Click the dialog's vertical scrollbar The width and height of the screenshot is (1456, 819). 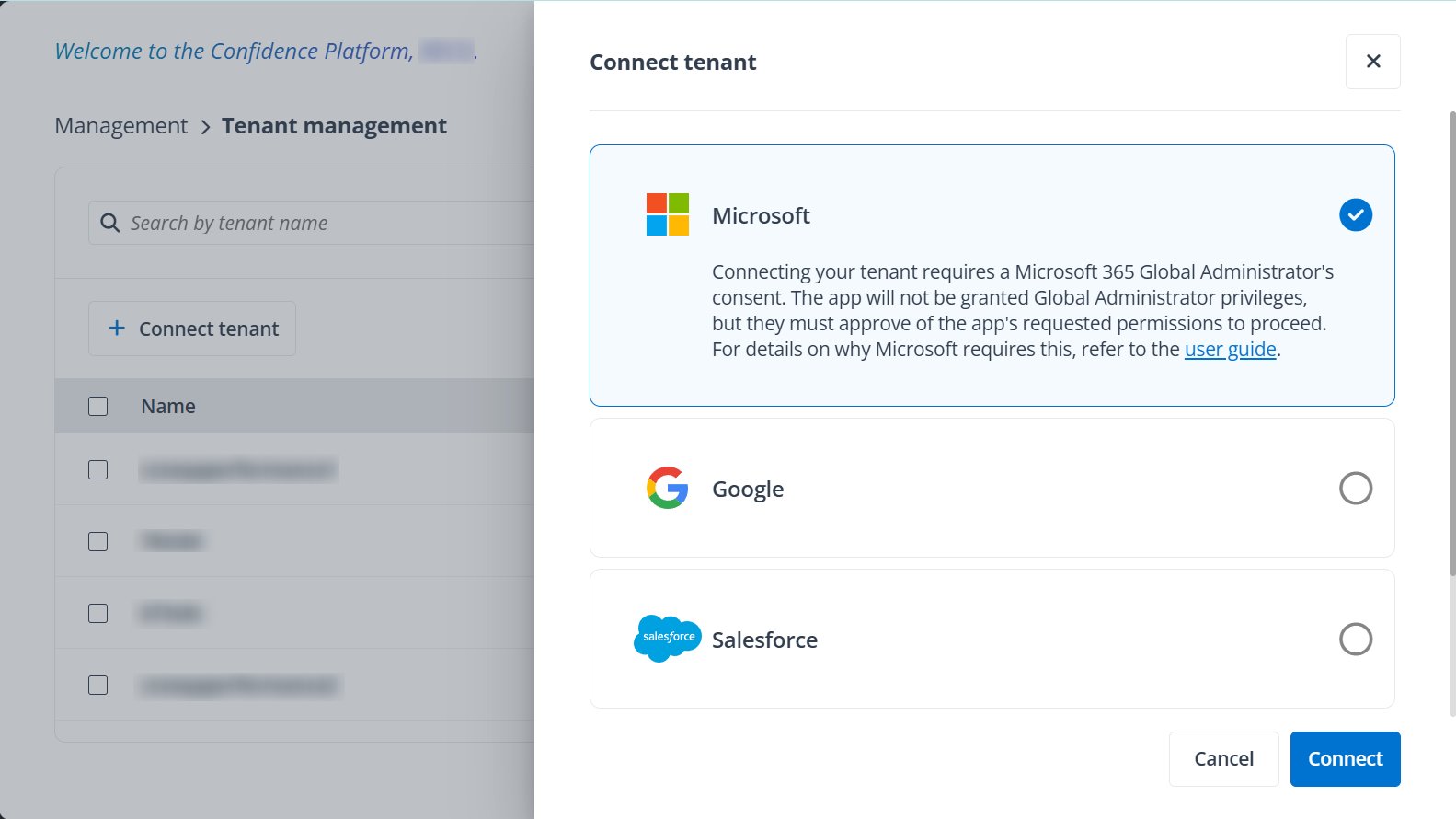tap(1452, 342)
